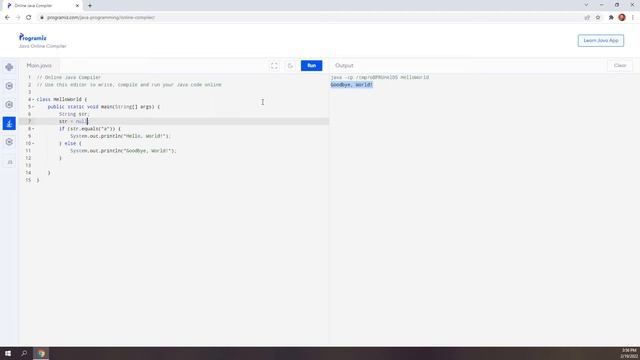Open the Python compiler sidebar icon
The height and width of the screenshot is (360, 640).
9,67
